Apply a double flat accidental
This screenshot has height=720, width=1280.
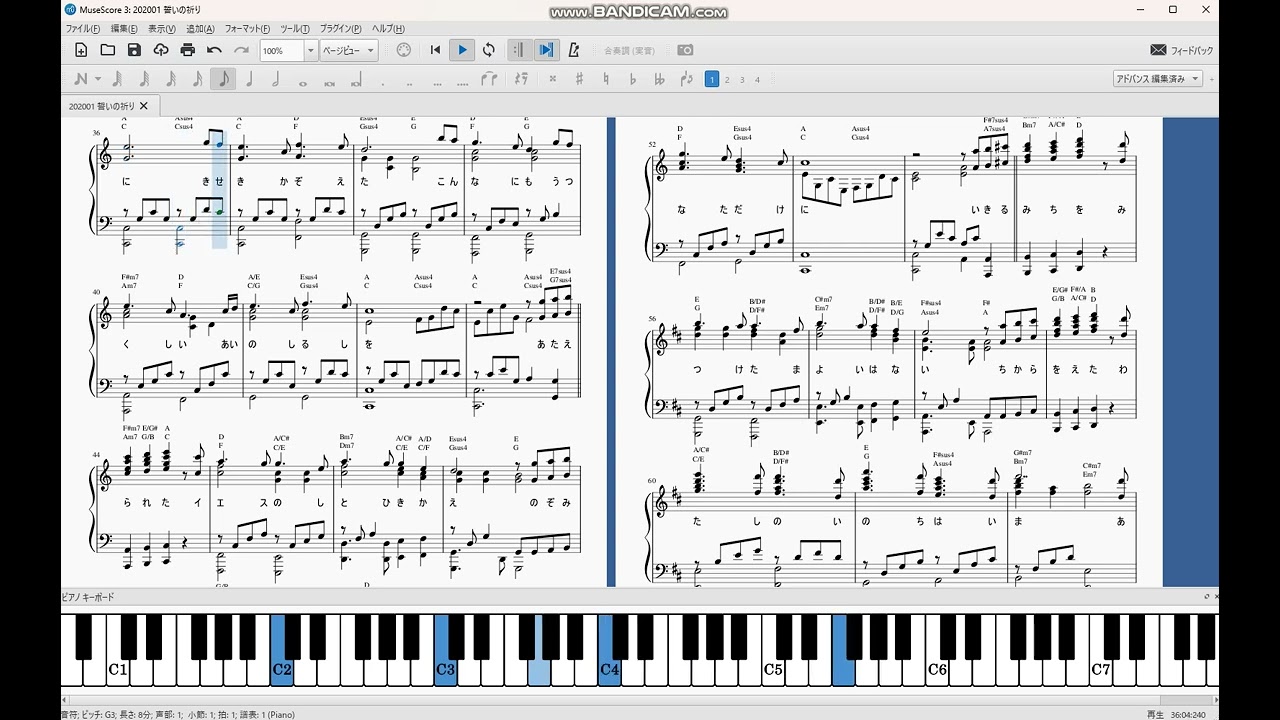click(x=659, y=79)
